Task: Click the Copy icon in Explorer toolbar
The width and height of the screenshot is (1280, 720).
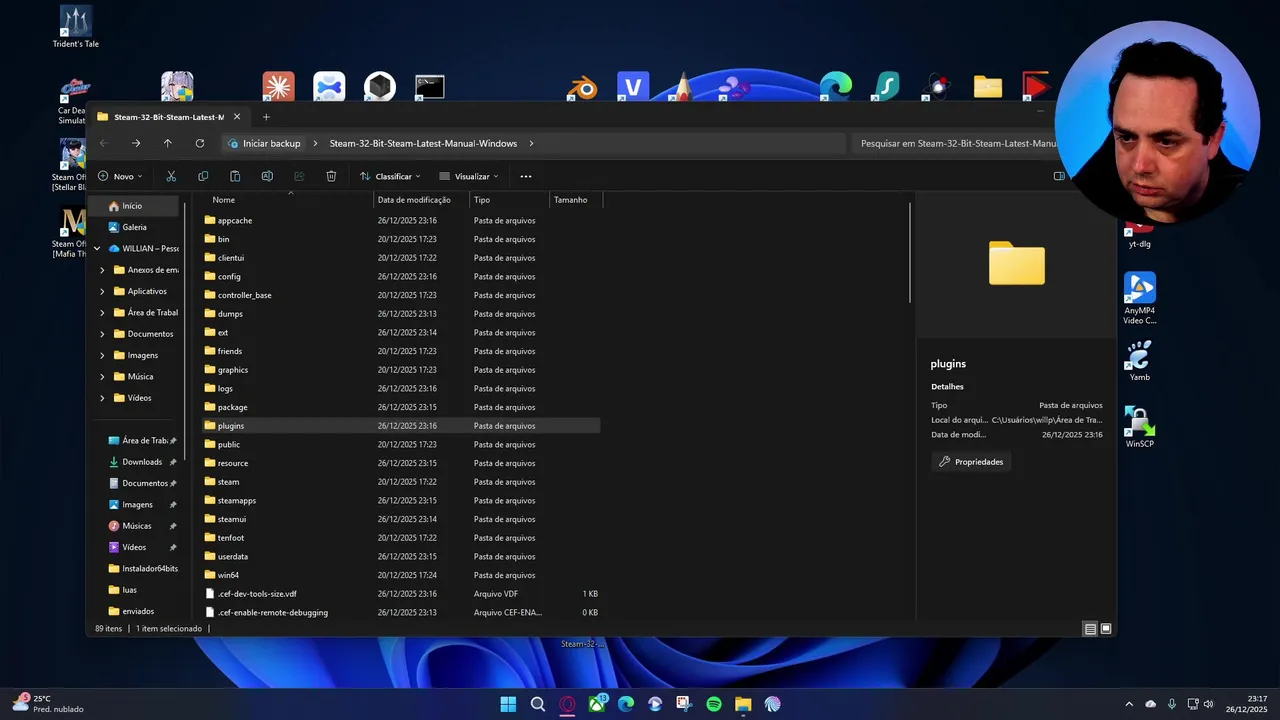Action: [203, 176]
